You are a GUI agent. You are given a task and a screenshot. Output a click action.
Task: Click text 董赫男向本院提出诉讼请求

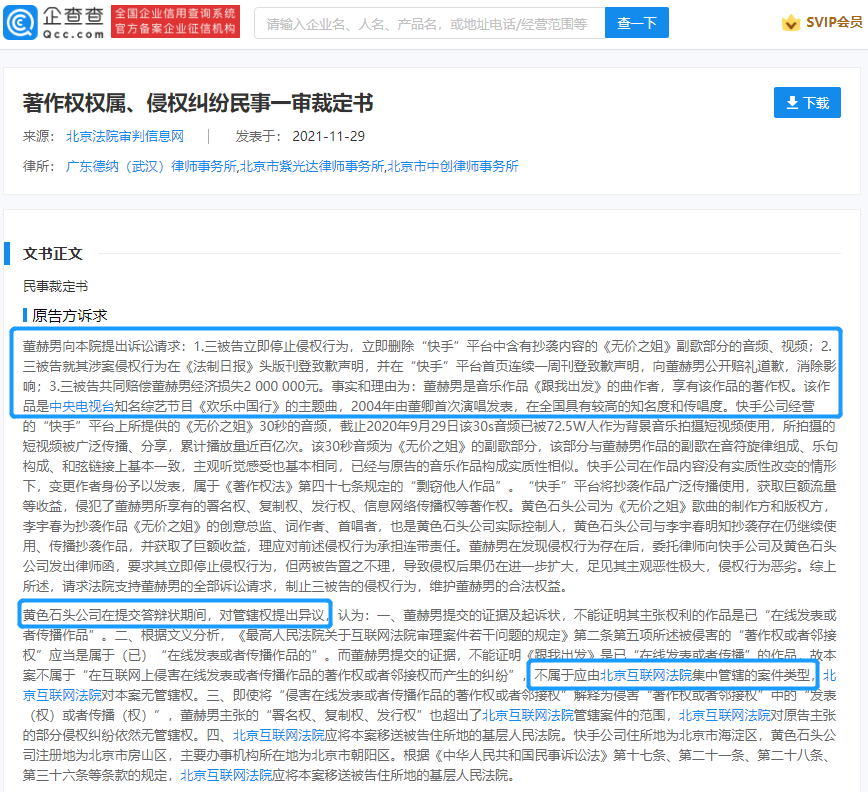[x=102, y=346]
